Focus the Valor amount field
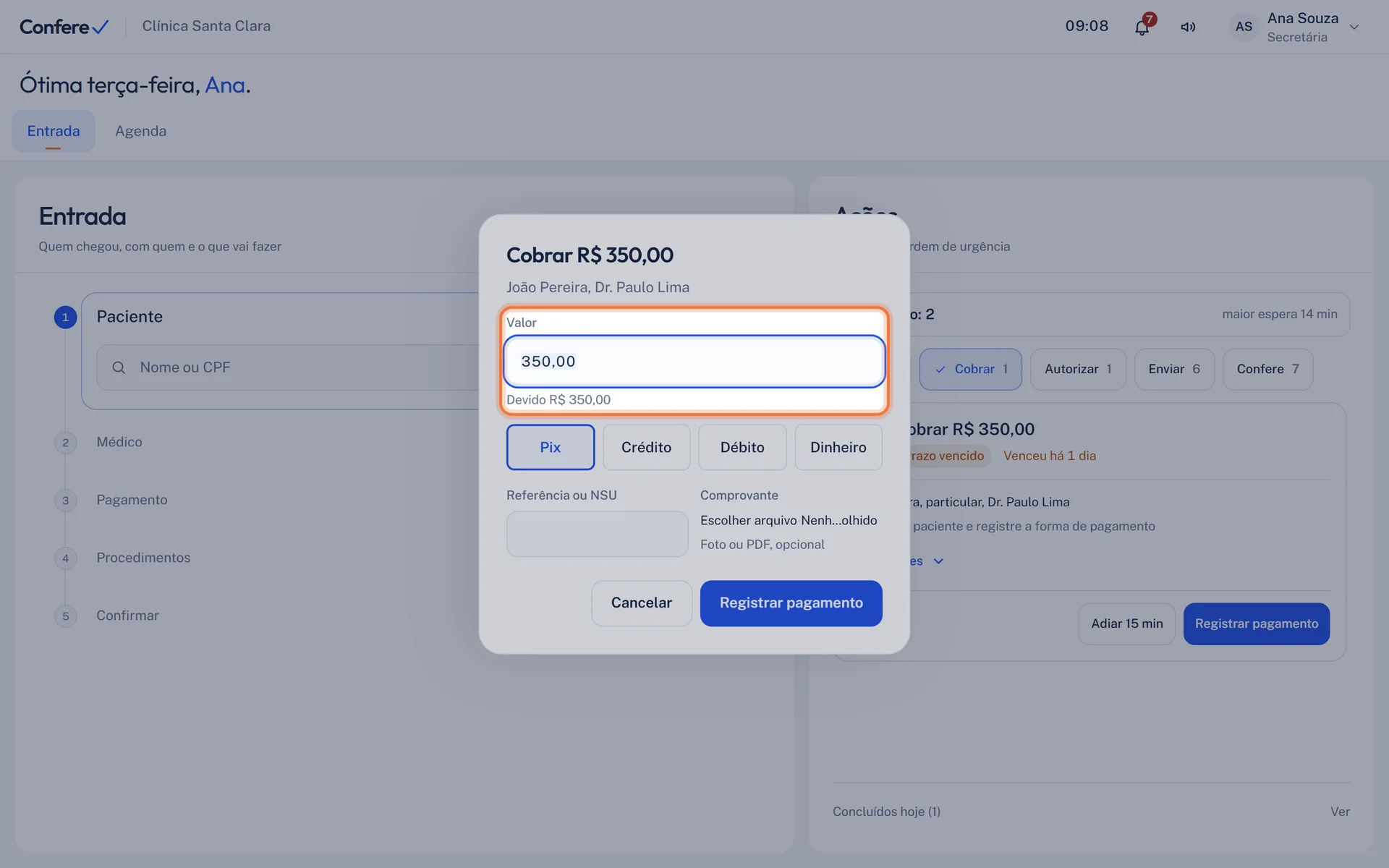 point(694,361)
